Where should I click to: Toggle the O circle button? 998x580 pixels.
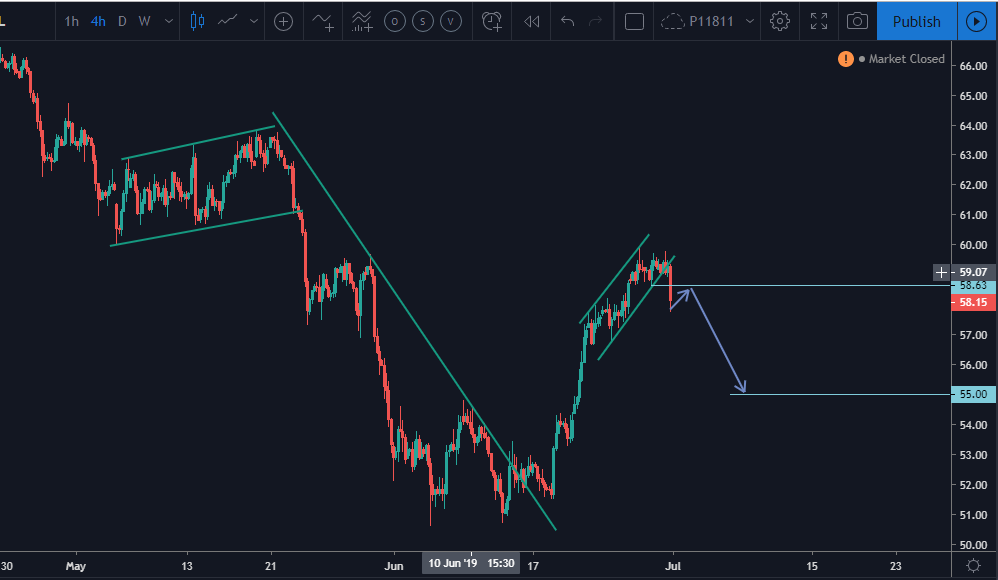(395, 22)
